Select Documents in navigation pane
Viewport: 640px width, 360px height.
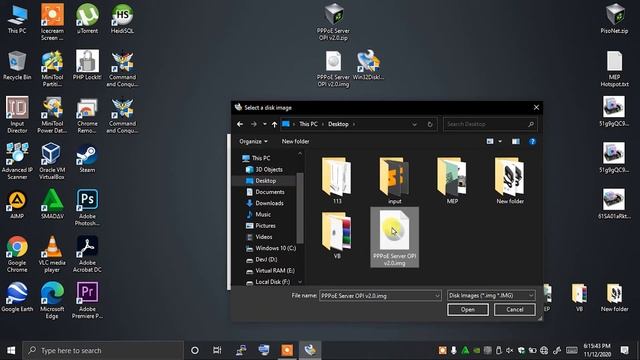pyautogui.click(x=265, y=192)
